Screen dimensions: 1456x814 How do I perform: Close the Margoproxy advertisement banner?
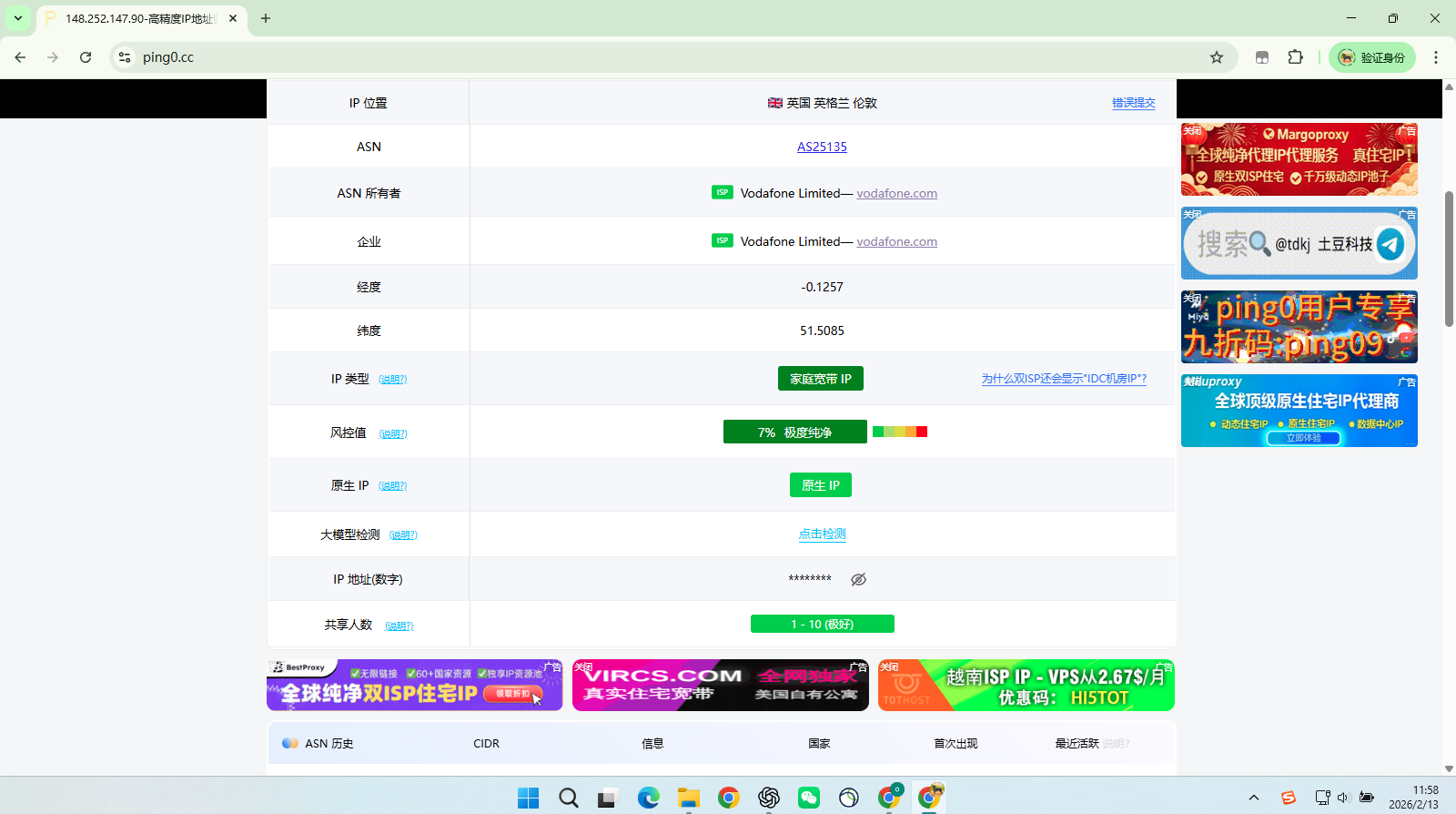tap(1192, 131)
